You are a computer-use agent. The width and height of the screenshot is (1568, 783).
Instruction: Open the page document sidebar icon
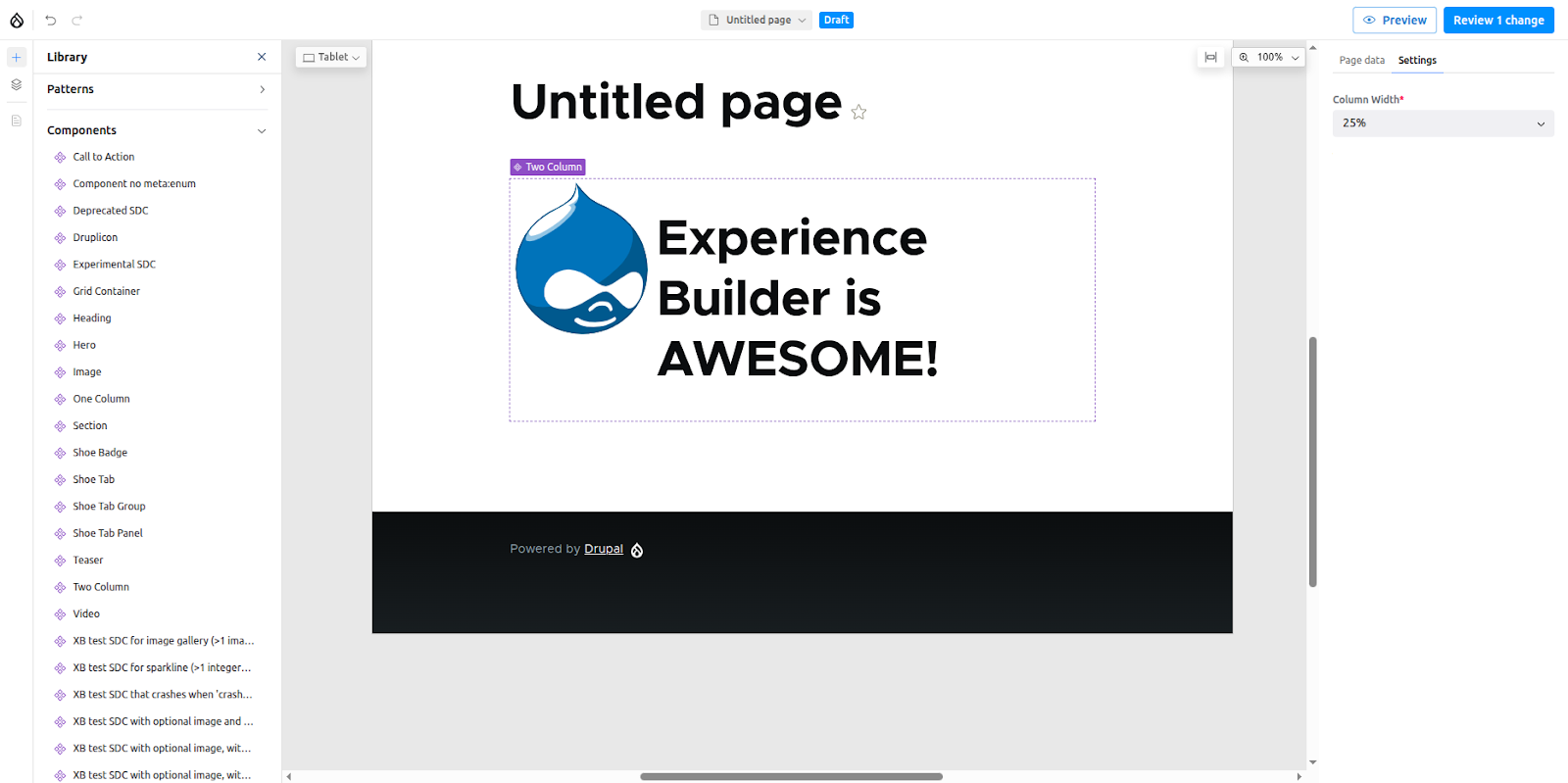(x=17, y=121)
